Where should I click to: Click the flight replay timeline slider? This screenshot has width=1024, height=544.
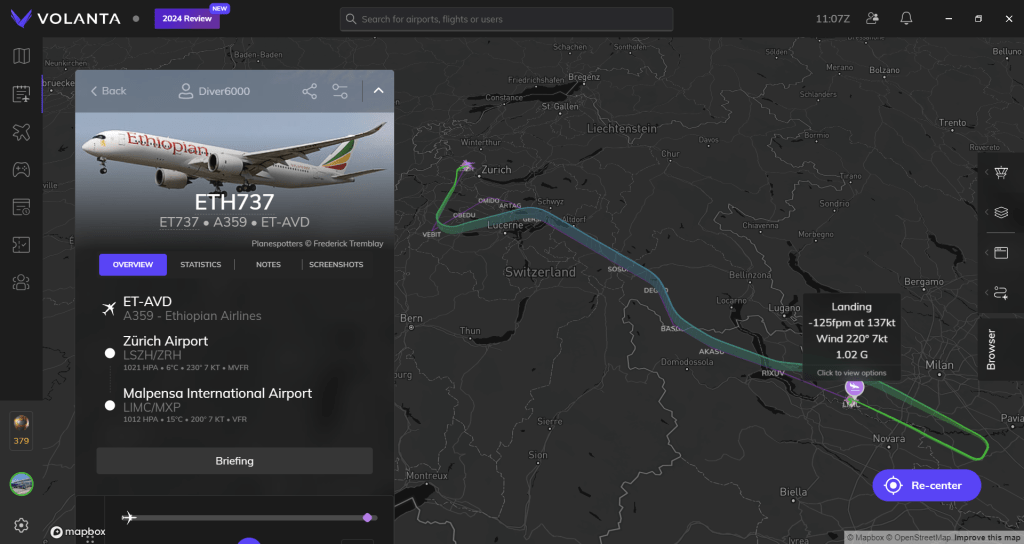click(250, 517)
